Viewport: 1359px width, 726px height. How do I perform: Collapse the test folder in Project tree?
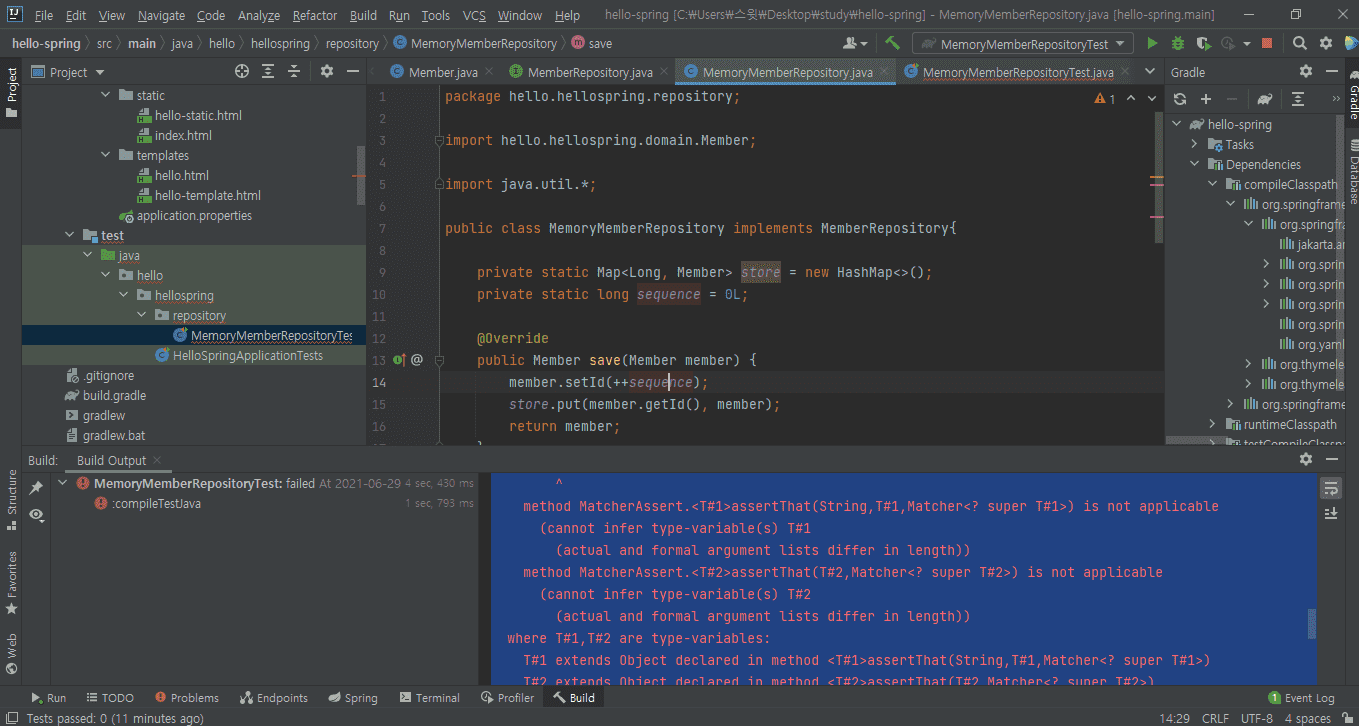coord(70,236)
